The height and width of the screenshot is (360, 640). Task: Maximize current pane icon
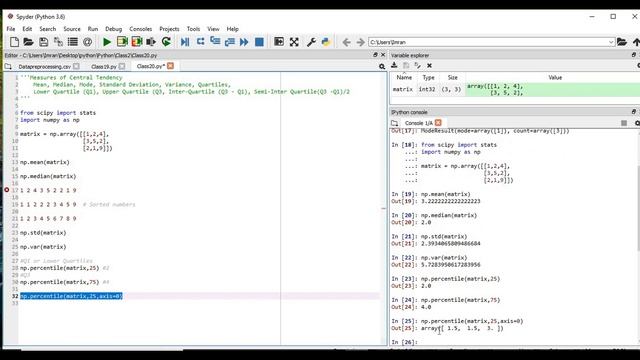pos(279,42)
